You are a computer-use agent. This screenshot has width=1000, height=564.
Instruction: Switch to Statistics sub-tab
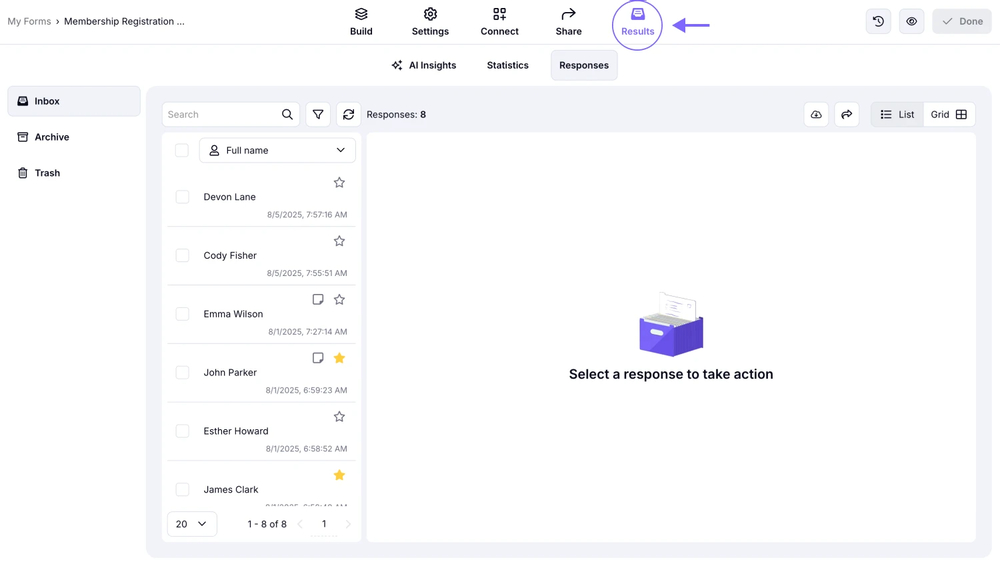point(508,65)
